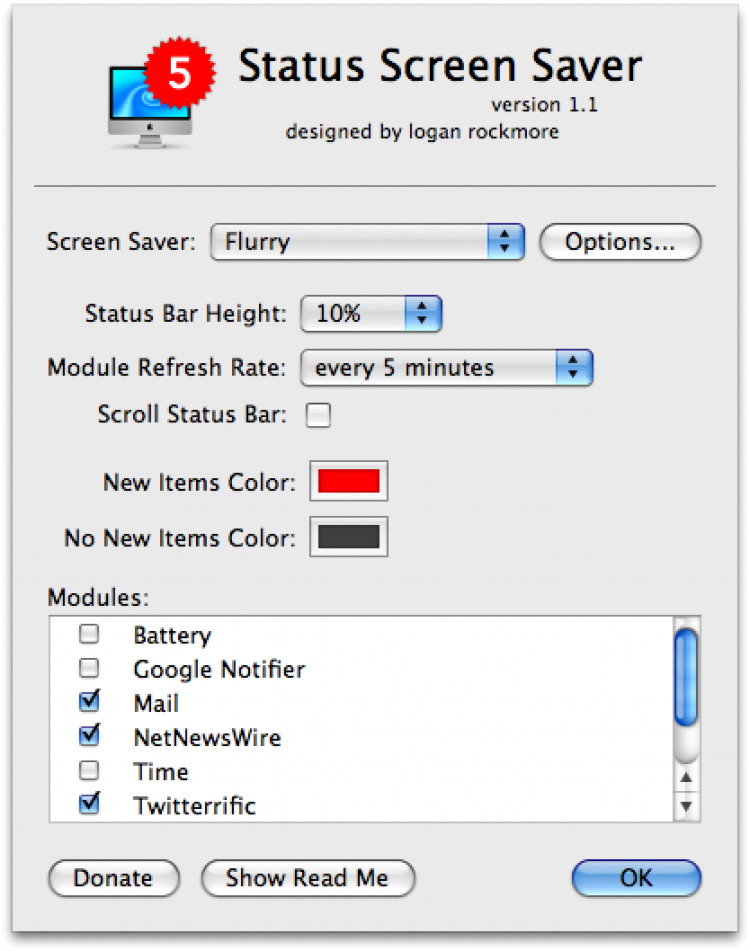Viewport: 750px width, 951px height.
Task: Open the Screen Saver dropdown showing Flurry
Action: 366,242
